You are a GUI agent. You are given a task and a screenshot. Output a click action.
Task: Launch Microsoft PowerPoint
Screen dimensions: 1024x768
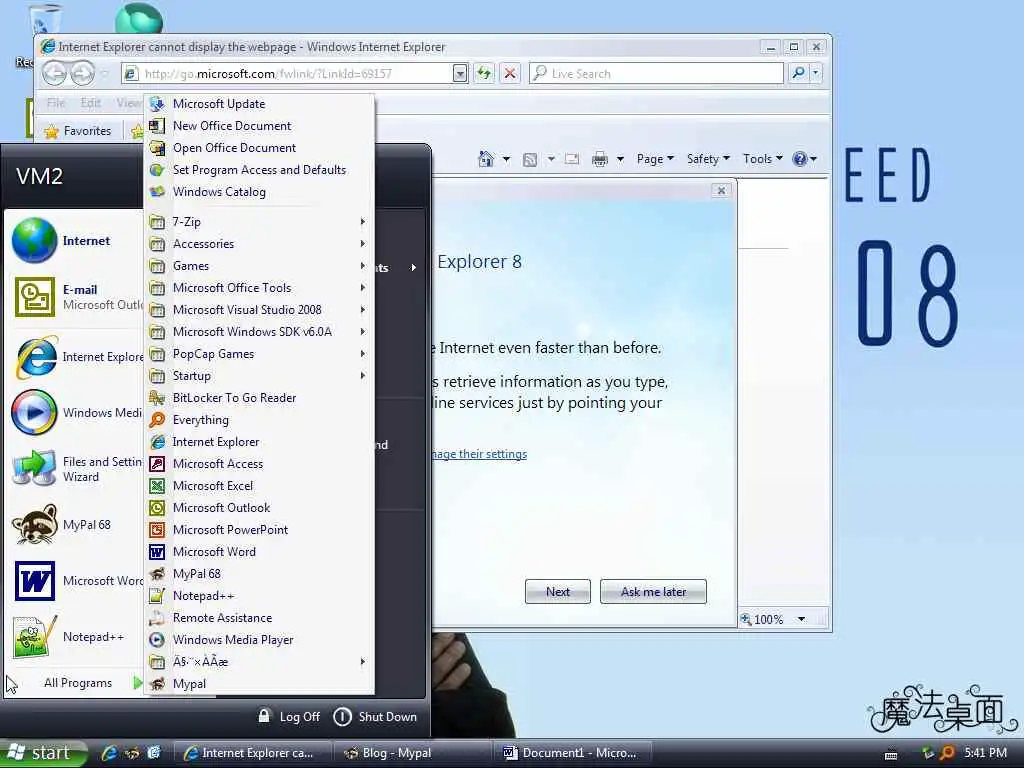259,530
